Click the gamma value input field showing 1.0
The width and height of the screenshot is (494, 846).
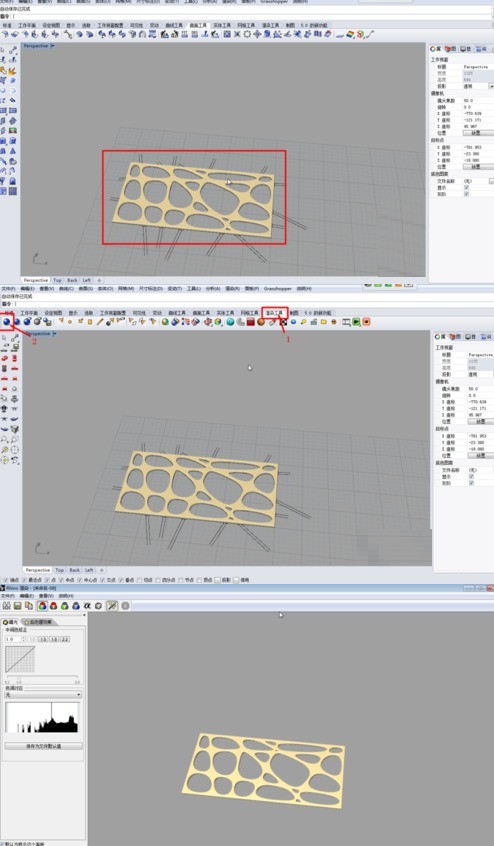pos(13,639)
